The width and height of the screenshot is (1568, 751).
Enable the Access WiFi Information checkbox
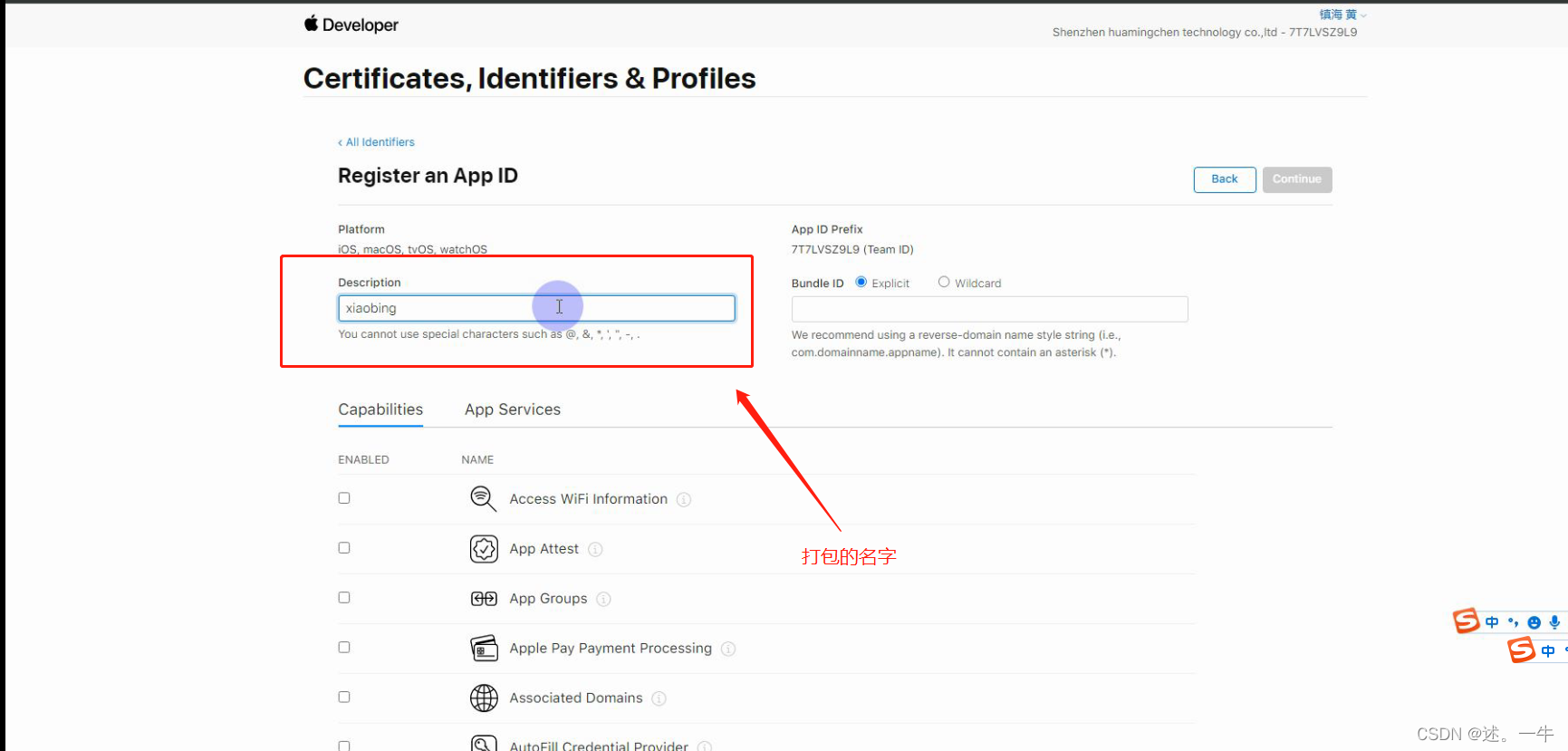(344, 498)
